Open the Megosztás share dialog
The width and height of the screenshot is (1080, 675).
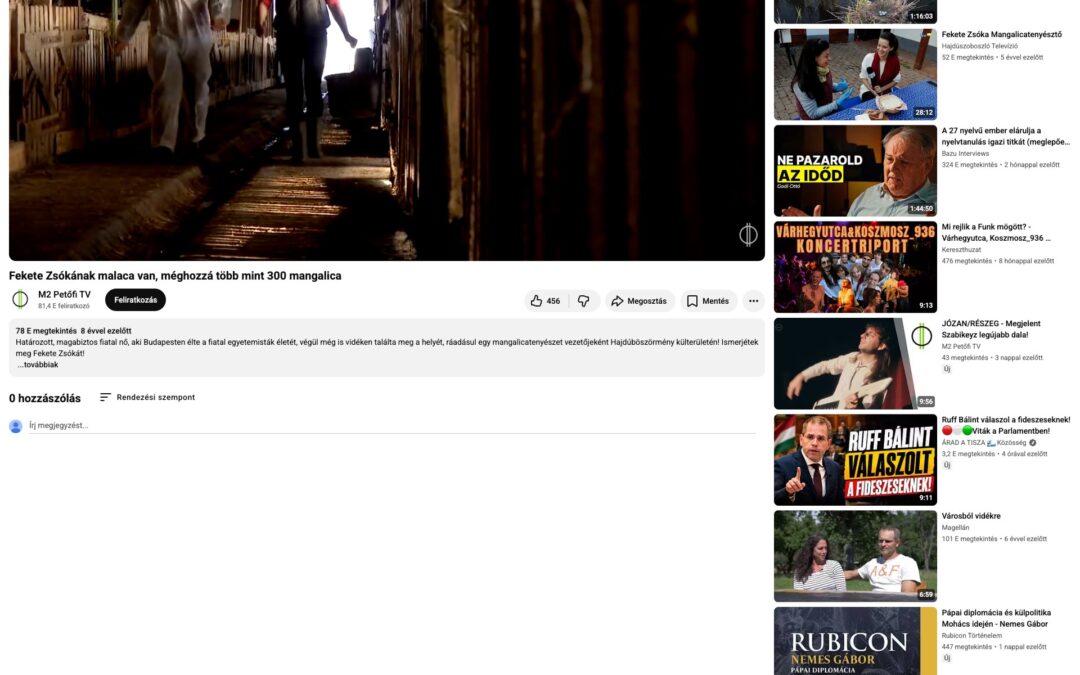coord(640,301)
